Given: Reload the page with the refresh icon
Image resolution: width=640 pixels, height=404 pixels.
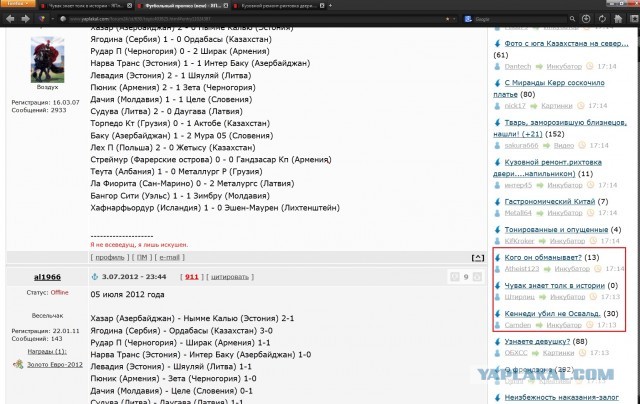Looking at the screenshot, I should tap(602, 19).
